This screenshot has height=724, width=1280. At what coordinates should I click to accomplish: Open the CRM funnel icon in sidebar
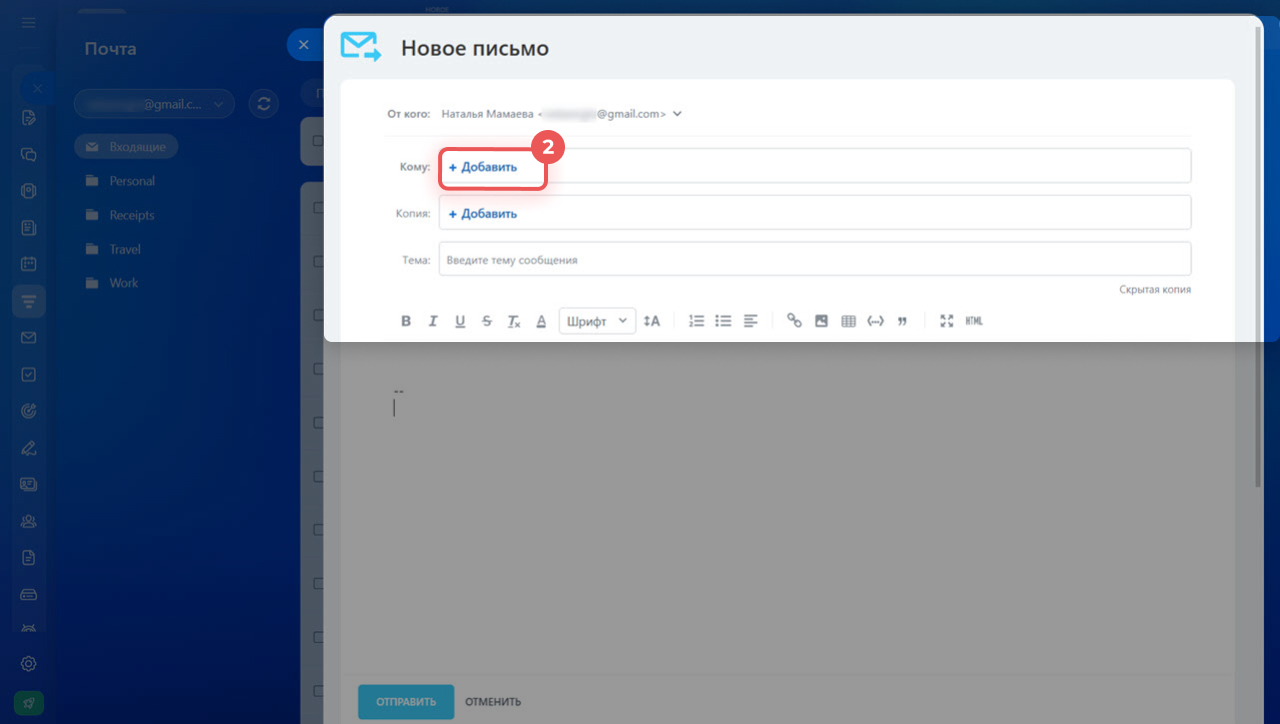click(29, 301)
